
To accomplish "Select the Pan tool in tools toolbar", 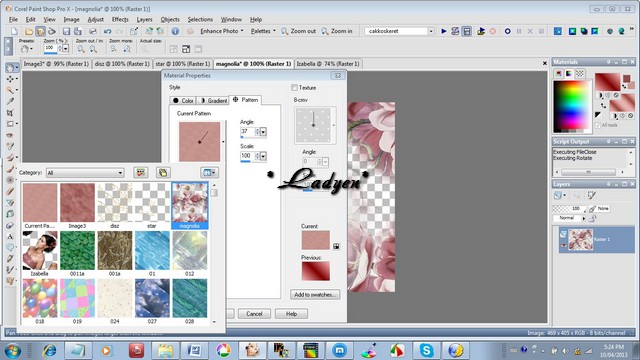I will 10,67.
